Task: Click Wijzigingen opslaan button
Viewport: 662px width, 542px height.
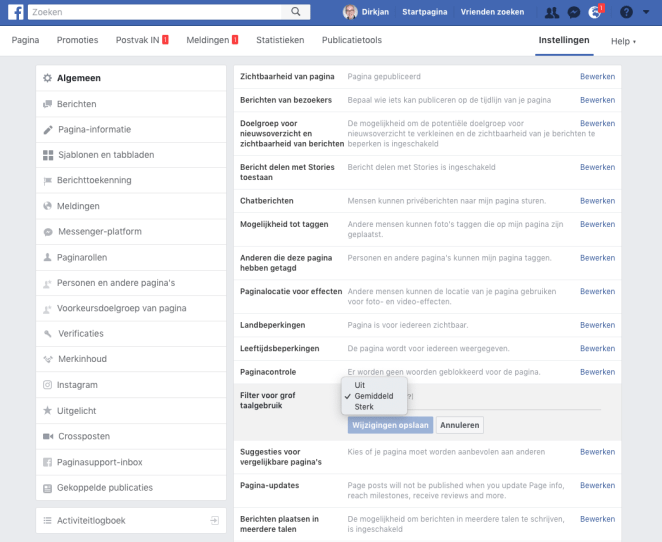Action: [390, 425]
